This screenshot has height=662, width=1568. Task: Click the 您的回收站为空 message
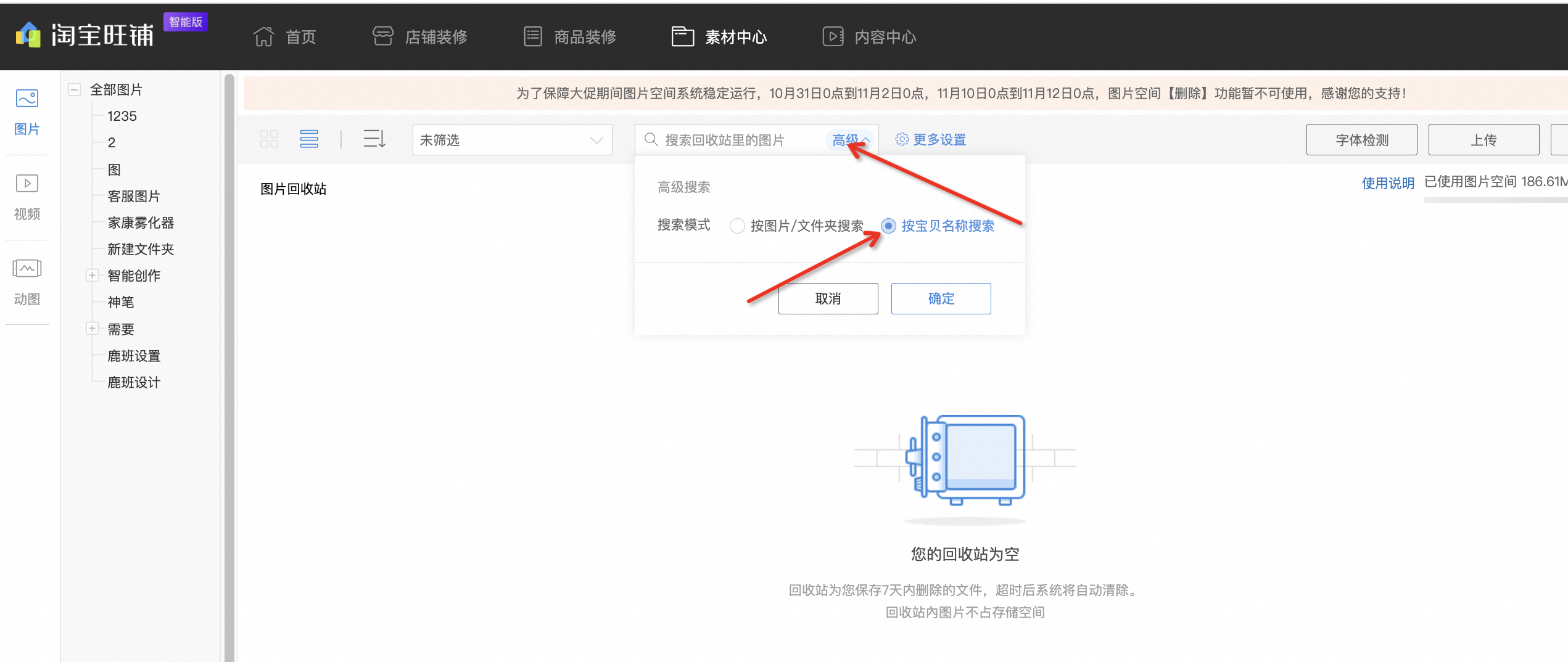click(965, 554)
